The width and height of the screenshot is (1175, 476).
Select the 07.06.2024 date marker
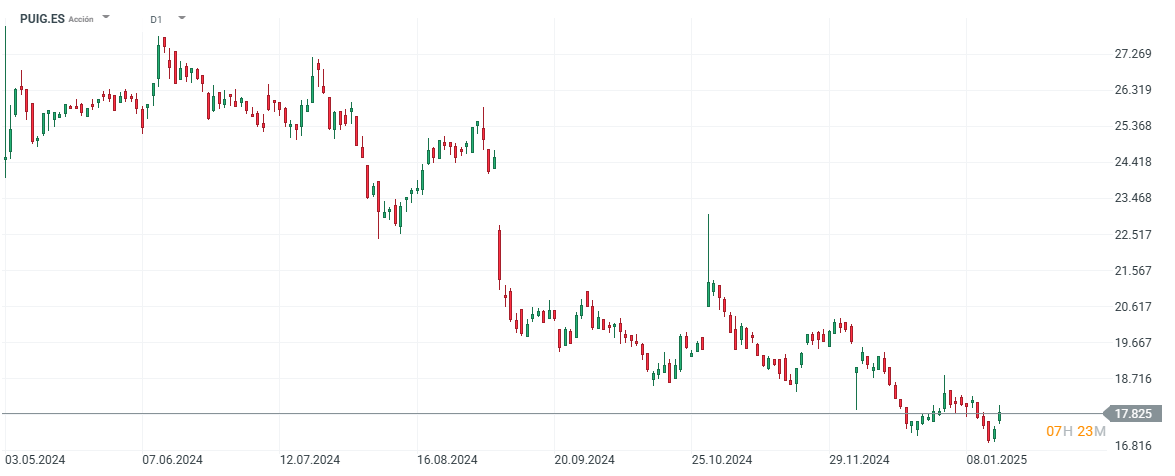[x=172, y=460]
